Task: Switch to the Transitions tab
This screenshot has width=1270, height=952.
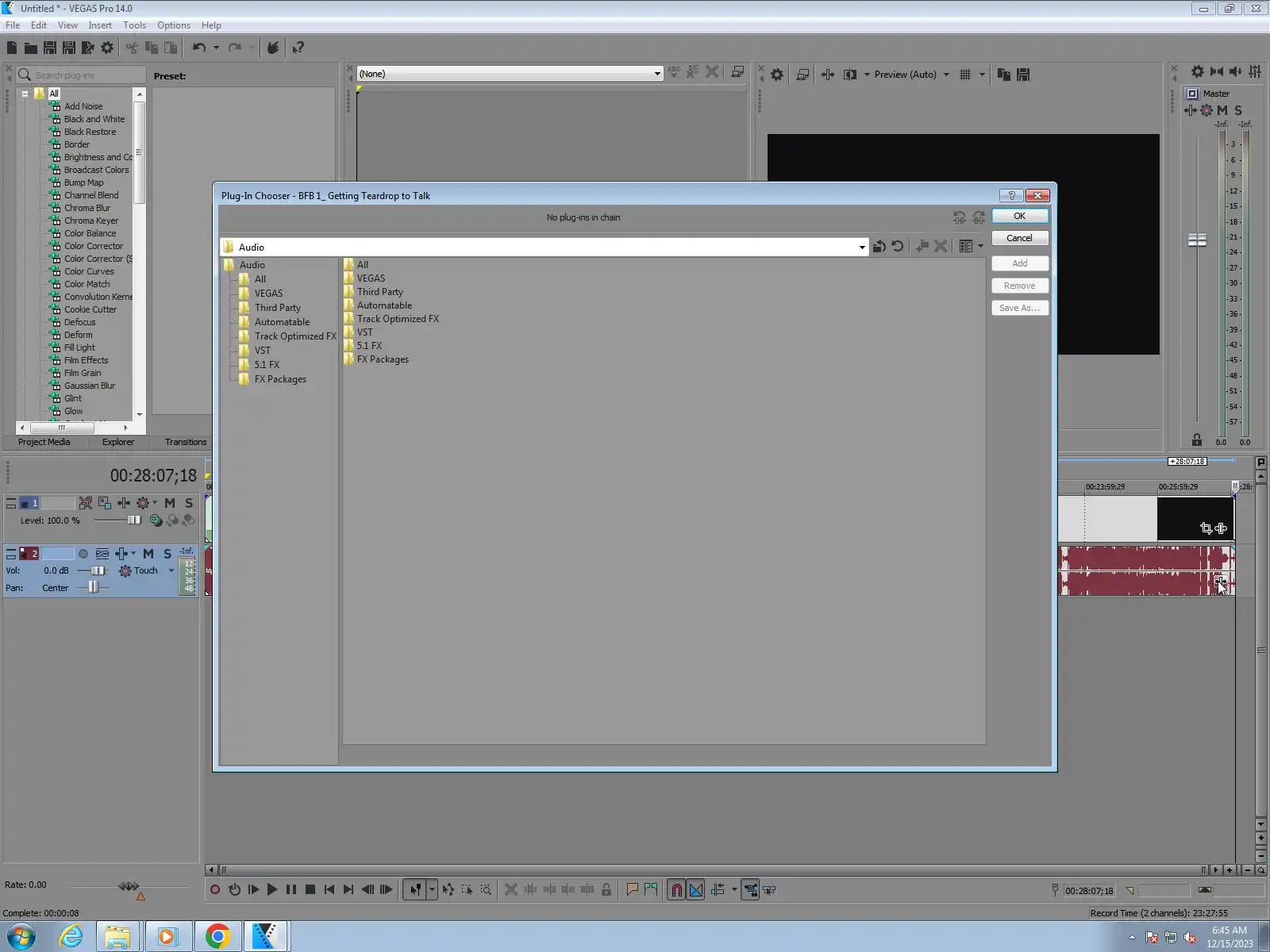Action: tap(186, 442)
